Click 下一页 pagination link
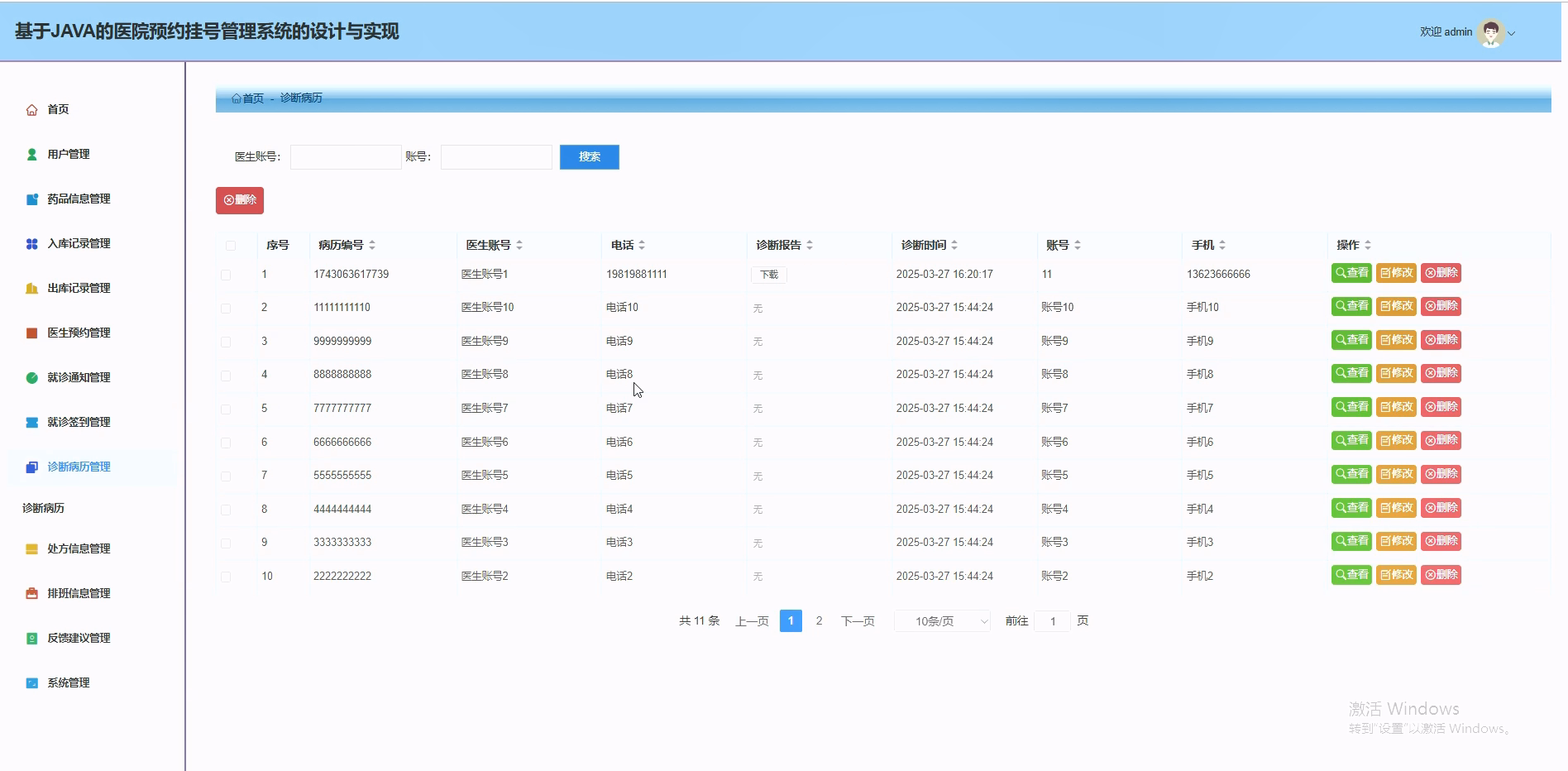 click(858, 621)
